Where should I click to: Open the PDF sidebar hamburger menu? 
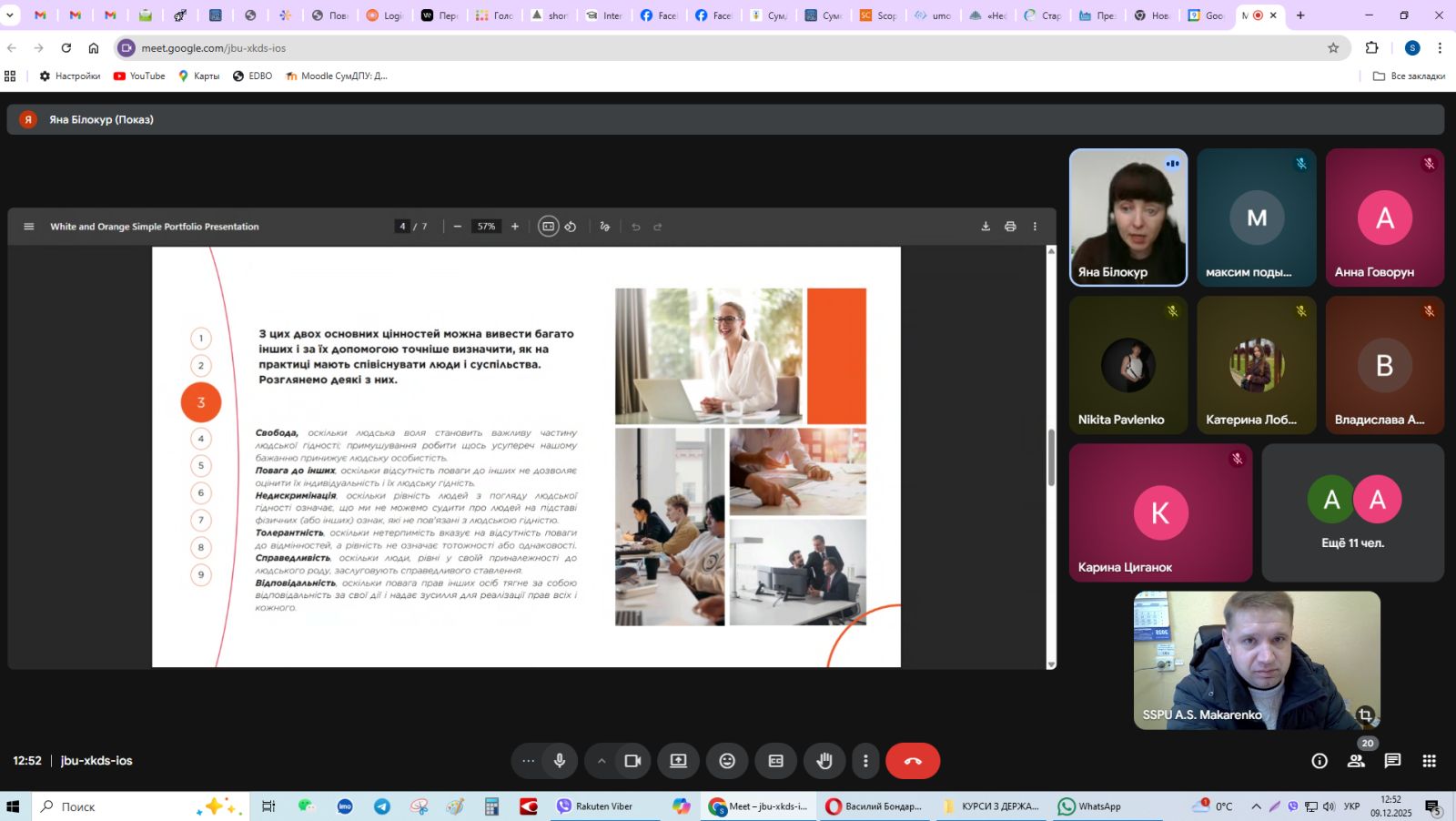[x=29, y=227]
